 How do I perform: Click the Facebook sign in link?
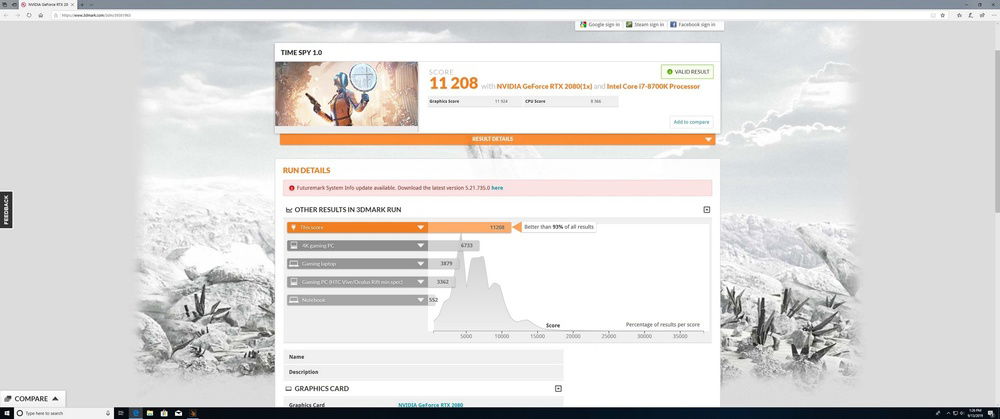tap(696, 24)
